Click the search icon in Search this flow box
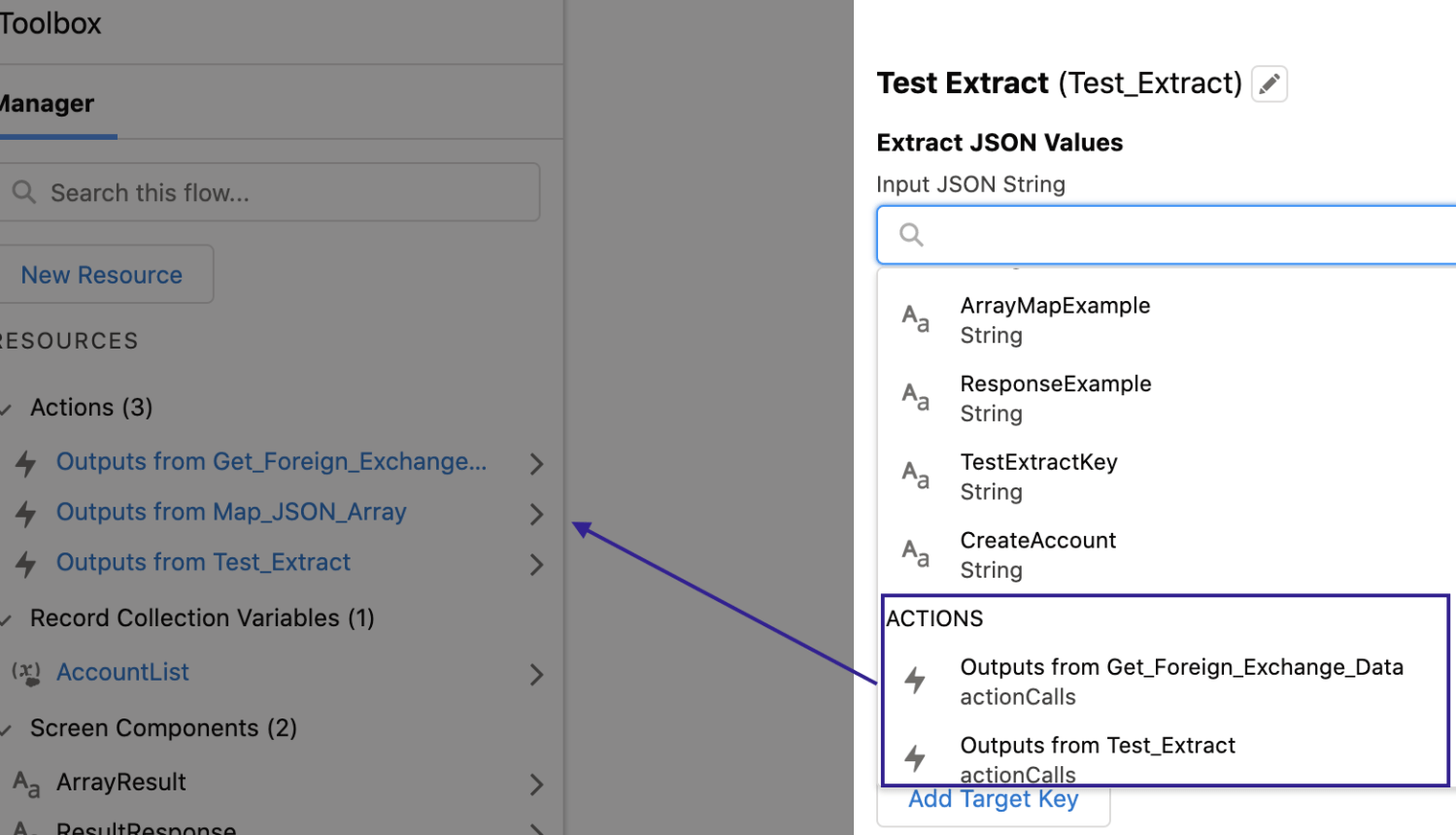This screenshot has width=1456, height=835. [x=23, y=191]
